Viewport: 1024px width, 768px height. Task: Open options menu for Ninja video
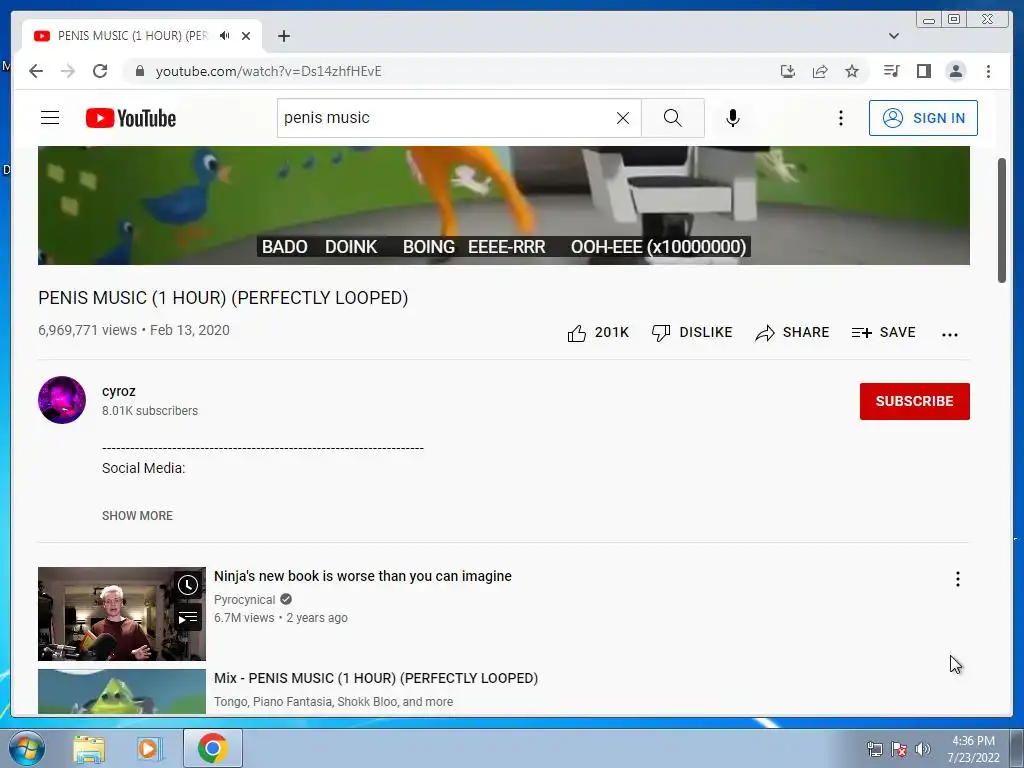point(957,579)
